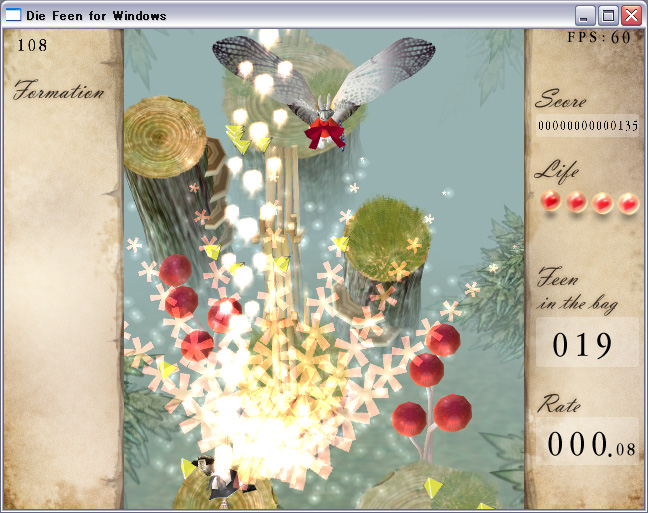648x513 pixels.
Task: Click the winged fairy boss with the red bow
Action: click(324, 93)
